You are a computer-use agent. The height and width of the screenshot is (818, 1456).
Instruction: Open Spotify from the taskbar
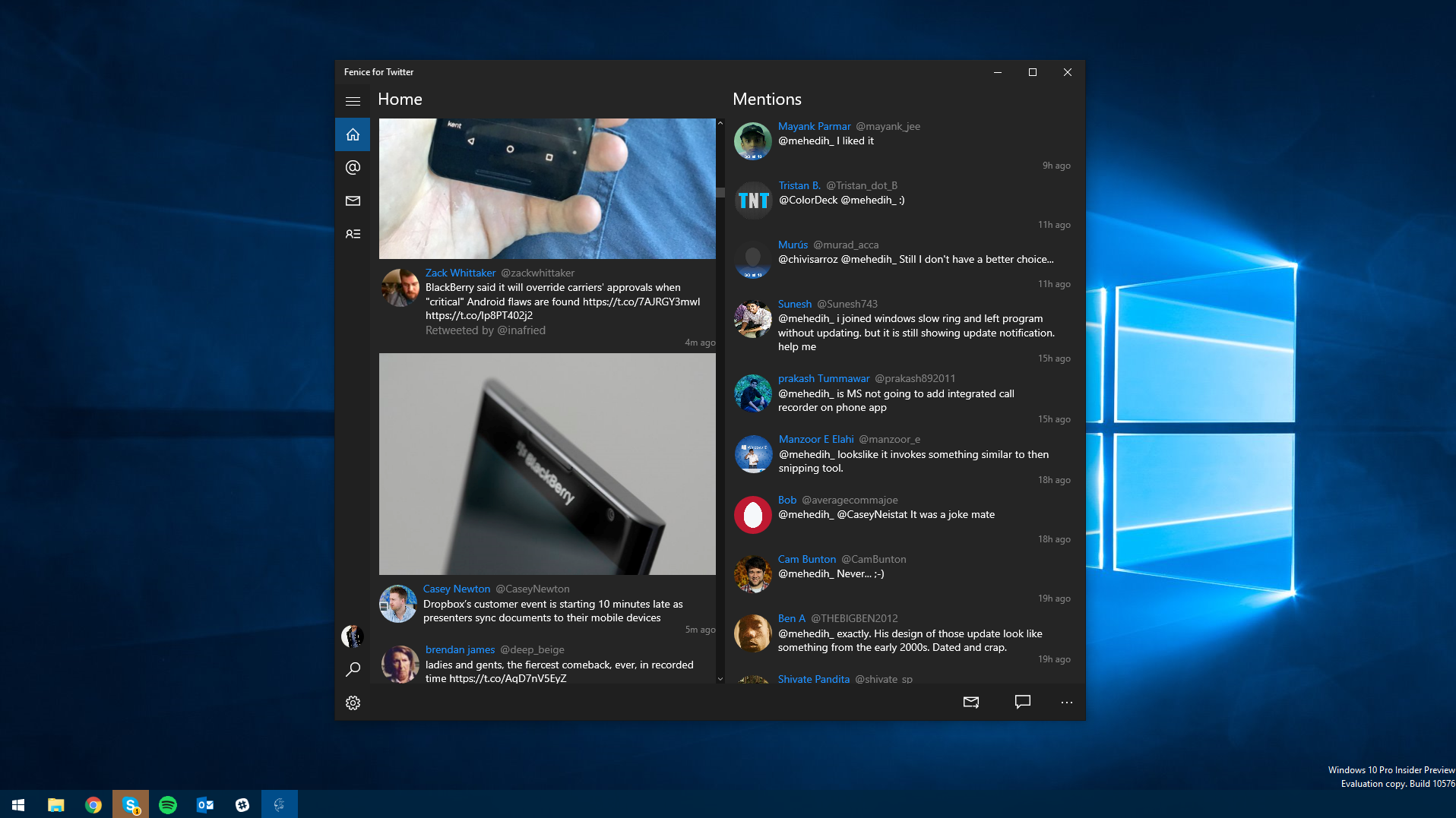[168, 804]
